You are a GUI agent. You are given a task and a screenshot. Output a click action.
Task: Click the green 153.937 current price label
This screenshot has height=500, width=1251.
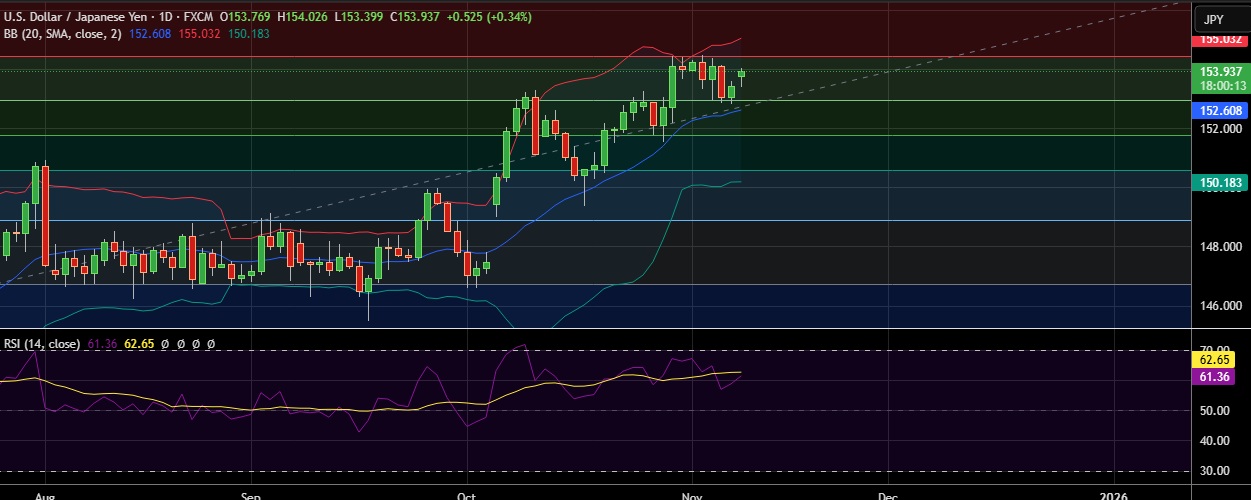click(x=1221, y=72)
